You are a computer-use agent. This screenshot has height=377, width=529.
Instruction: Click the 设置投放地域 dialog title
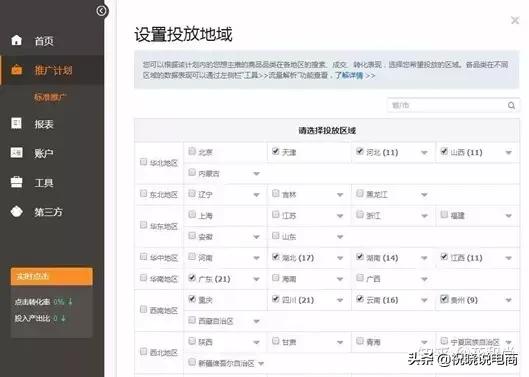[x=183, y=34]
